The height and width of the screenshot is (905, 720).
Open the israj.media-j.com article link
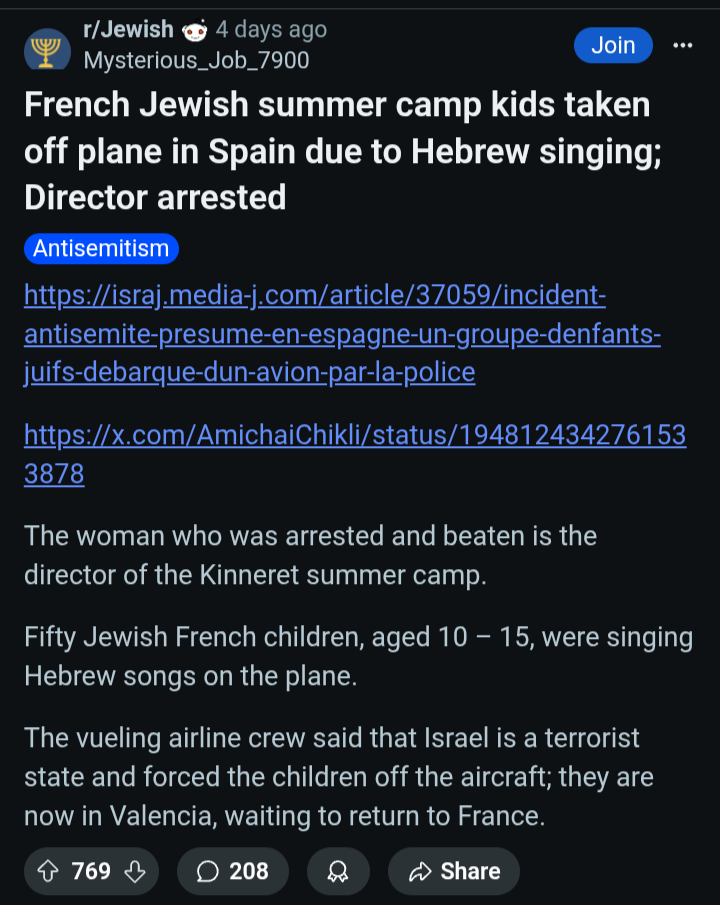tap(342, 334)
